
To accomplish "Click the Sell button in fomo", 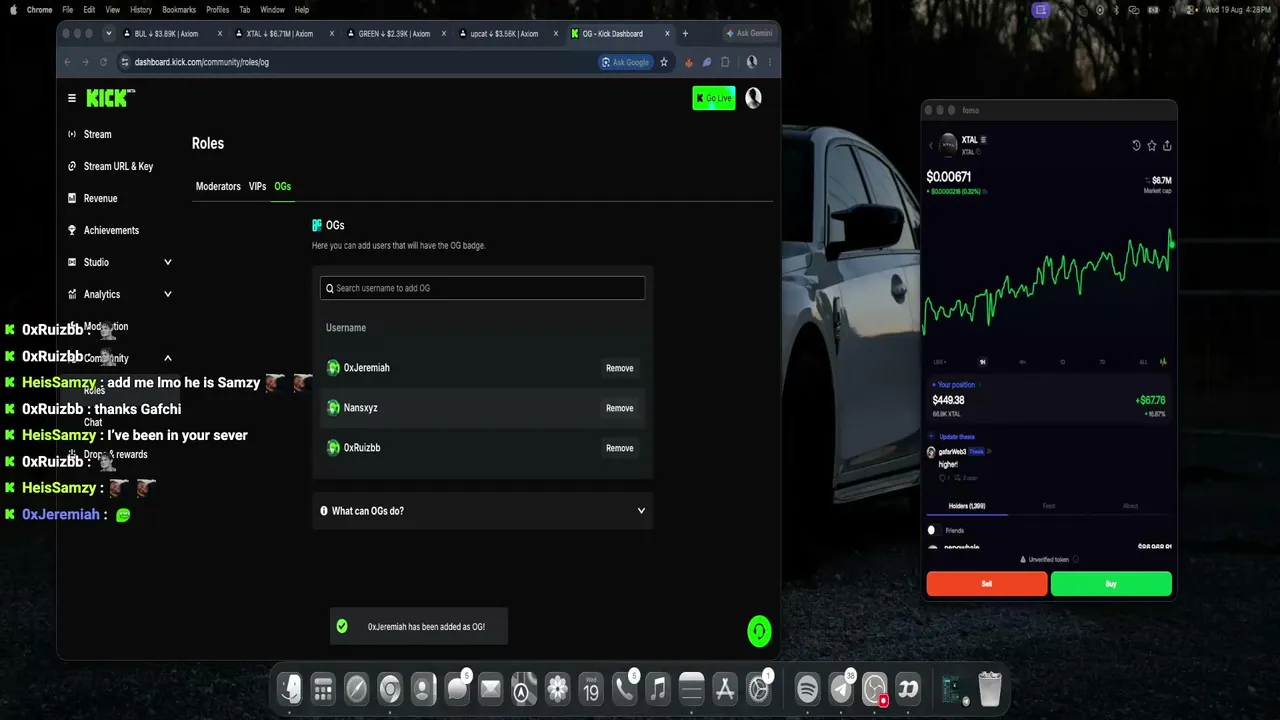I will pos(987,584).
